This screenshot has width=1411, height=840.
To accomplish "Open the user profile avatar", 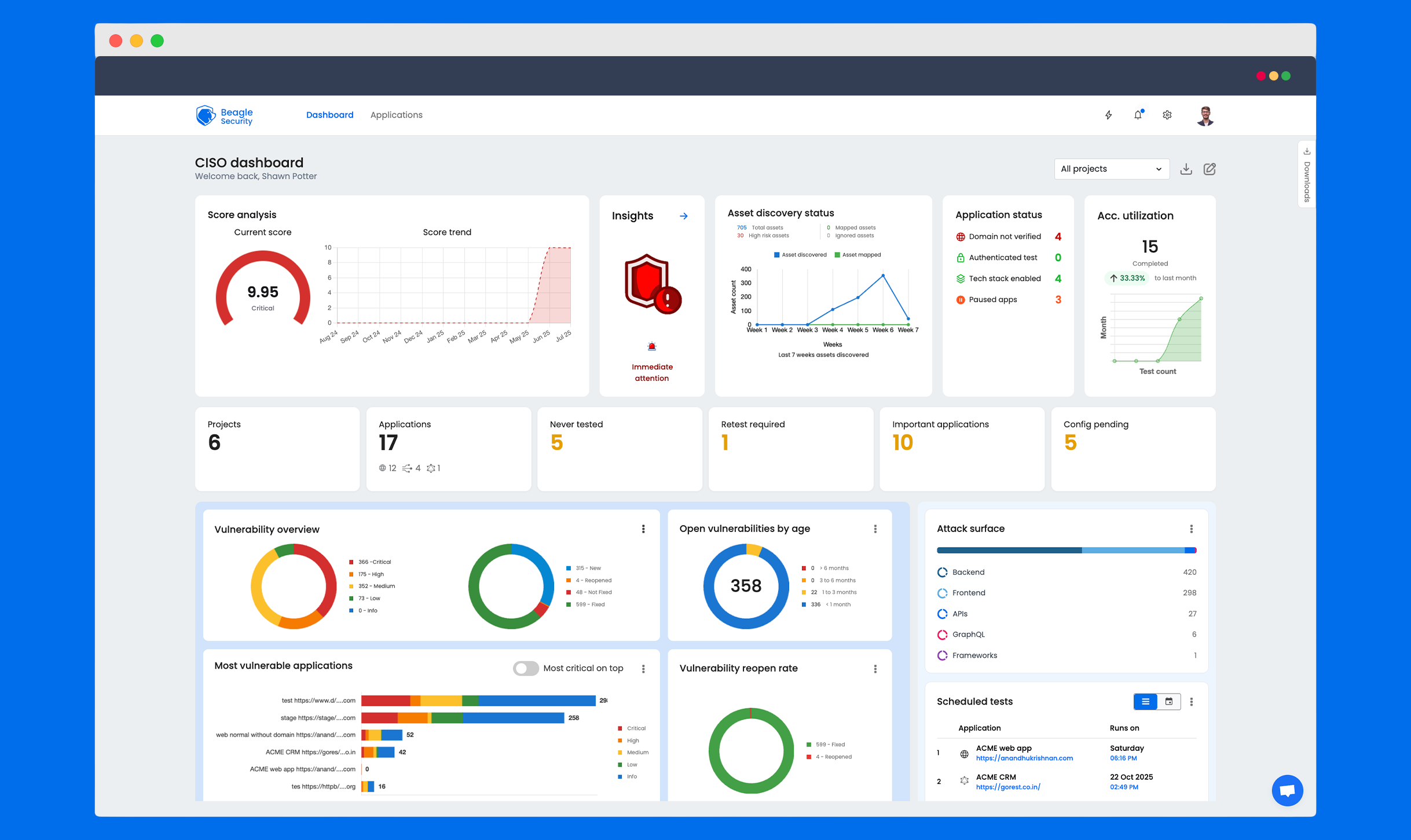I will pos(1205,115).
